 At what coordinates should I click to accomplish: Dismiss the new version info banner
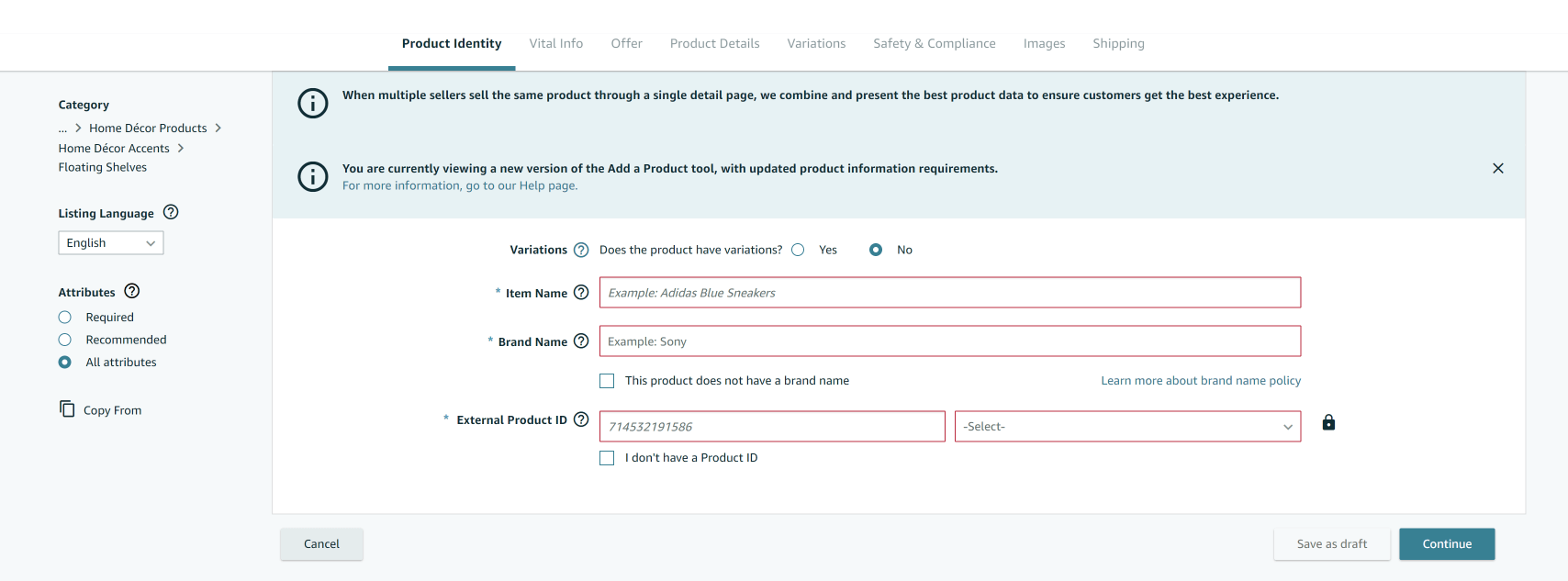pos(1497,168)
